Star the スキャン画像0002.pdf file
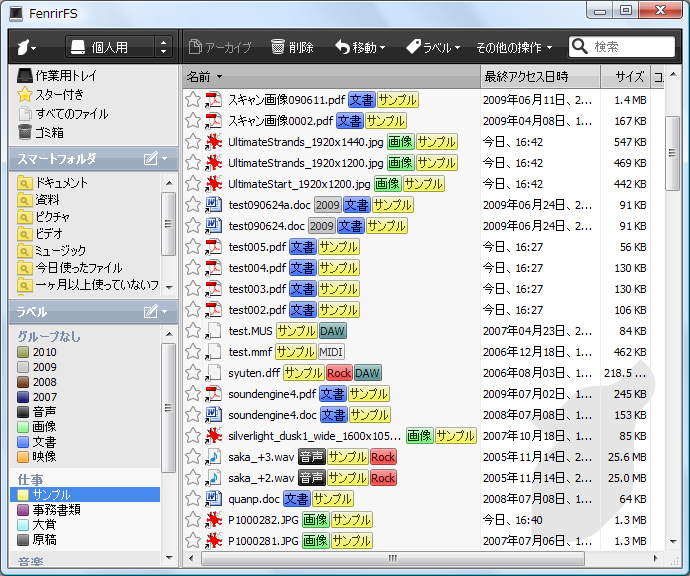Screen dimensions: 690x576 (193, 121)
